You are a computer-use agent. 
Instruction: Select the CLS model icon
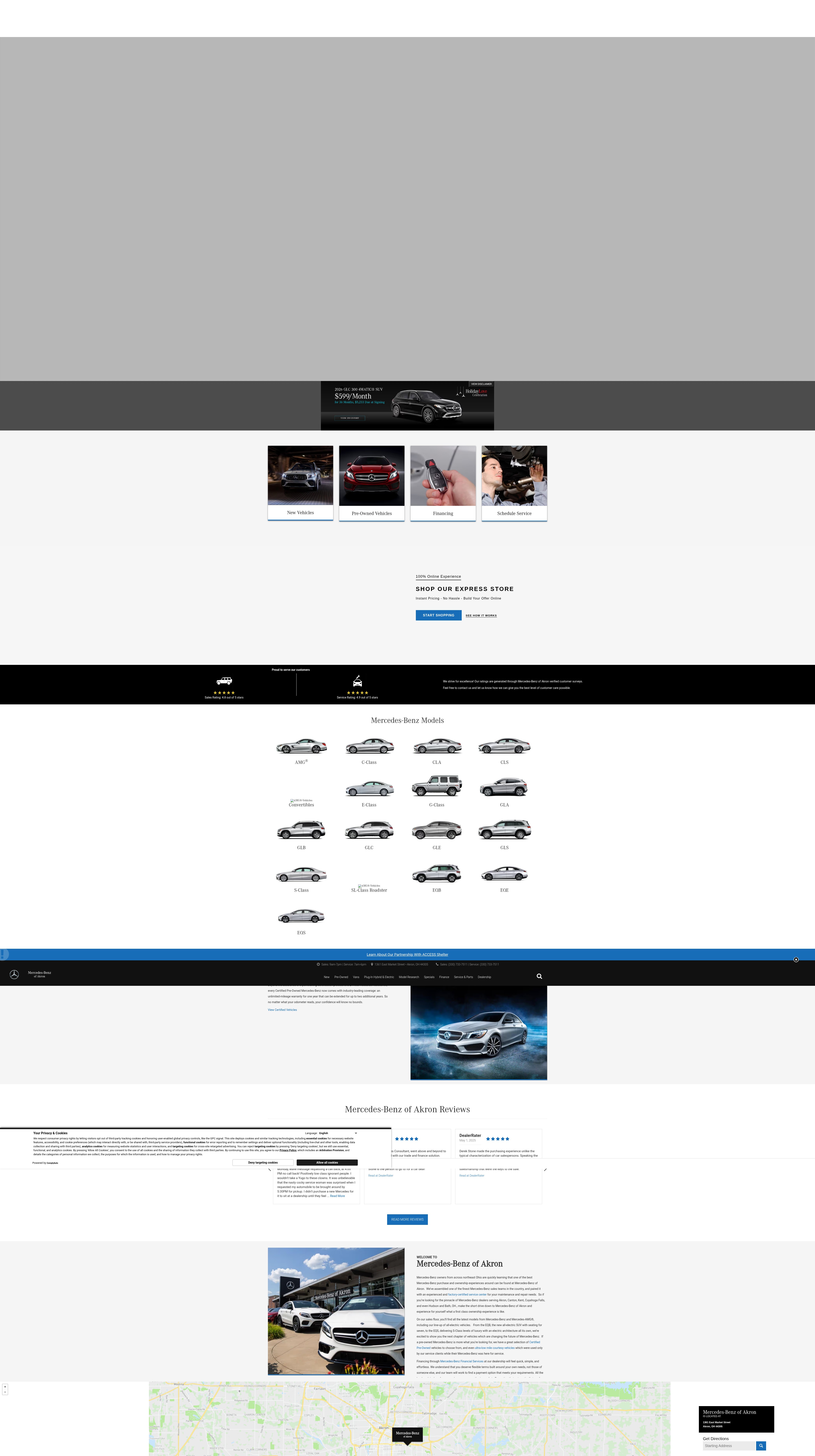tap(504, 746)
